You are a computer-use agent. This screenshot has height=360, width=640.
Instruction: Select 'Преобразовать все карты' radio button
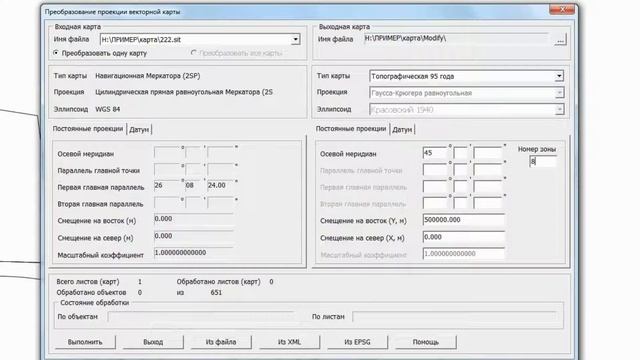(194, 53)
